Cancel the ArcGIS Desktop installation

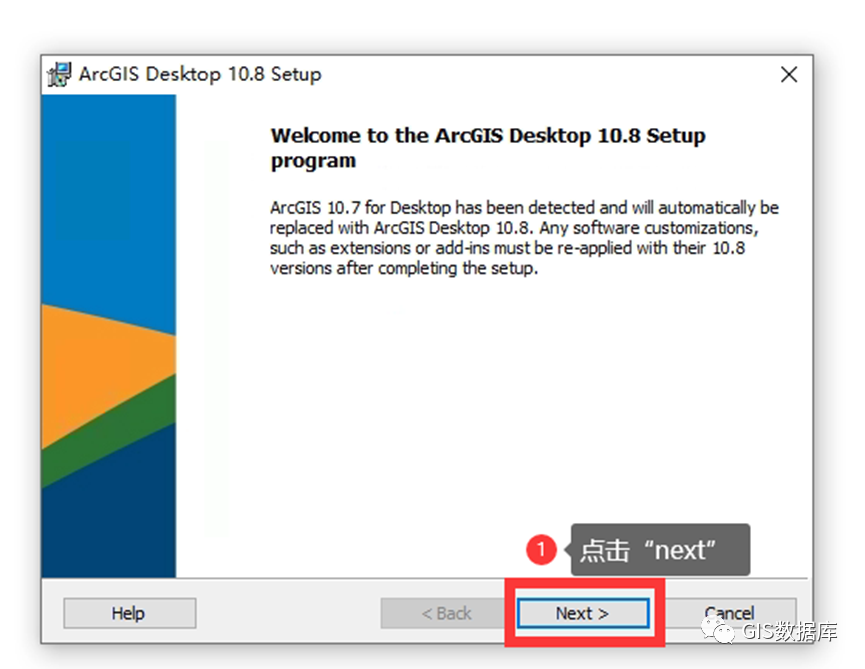click(729, 613)
